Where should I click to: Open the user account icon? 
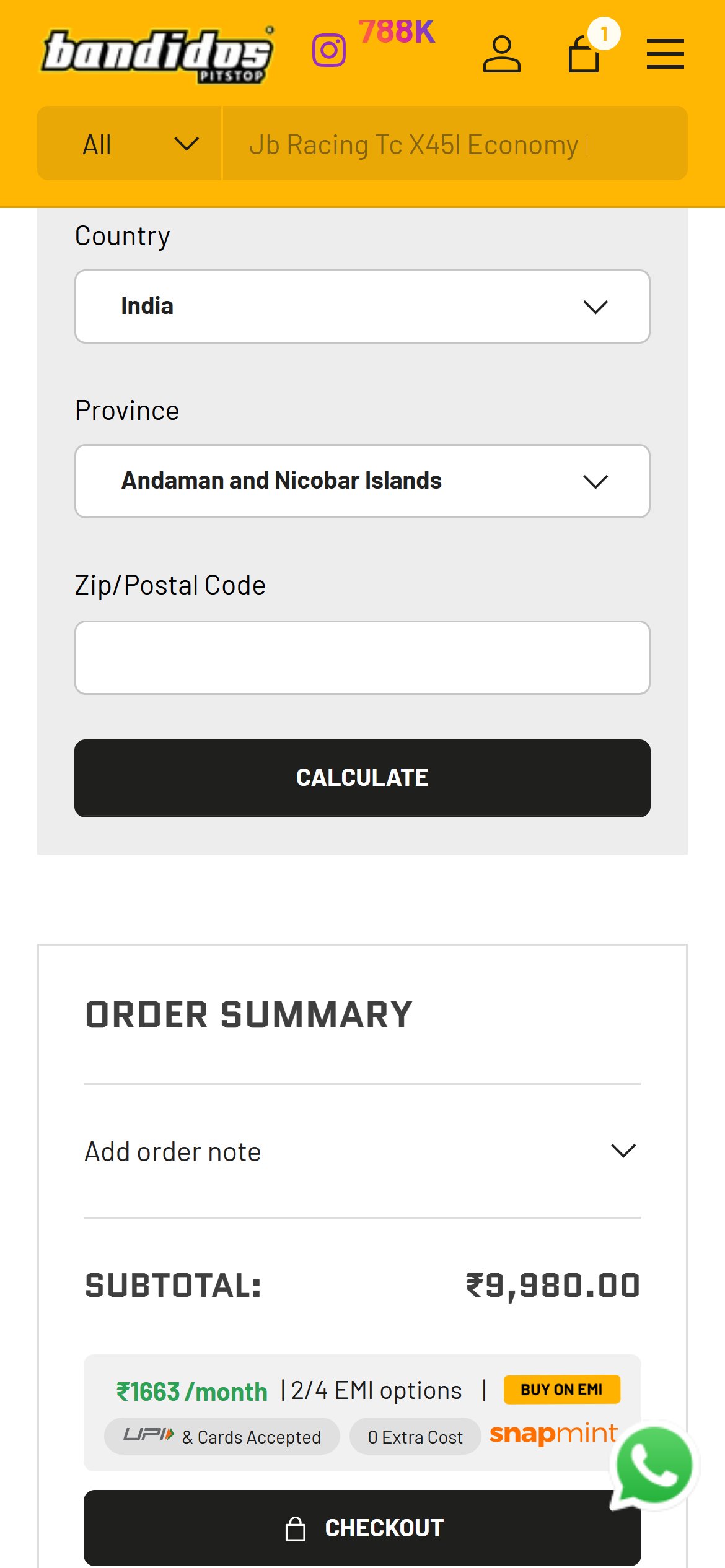[x=501, y=54]
